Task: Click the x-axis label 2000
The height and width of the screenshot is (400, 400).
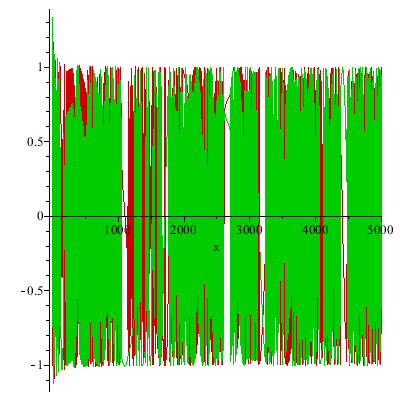Action: (183, 230)
